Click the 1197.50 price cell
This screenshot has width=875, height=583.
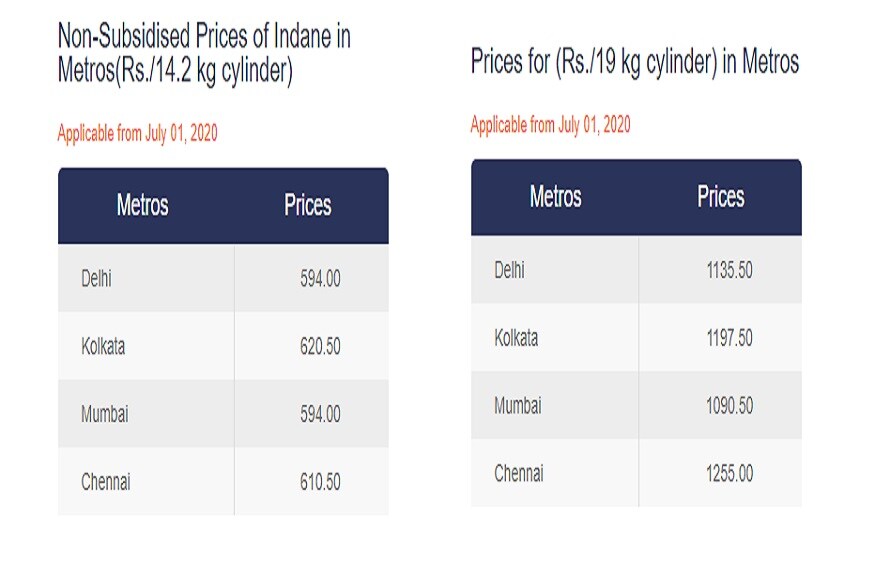(720, 338)
